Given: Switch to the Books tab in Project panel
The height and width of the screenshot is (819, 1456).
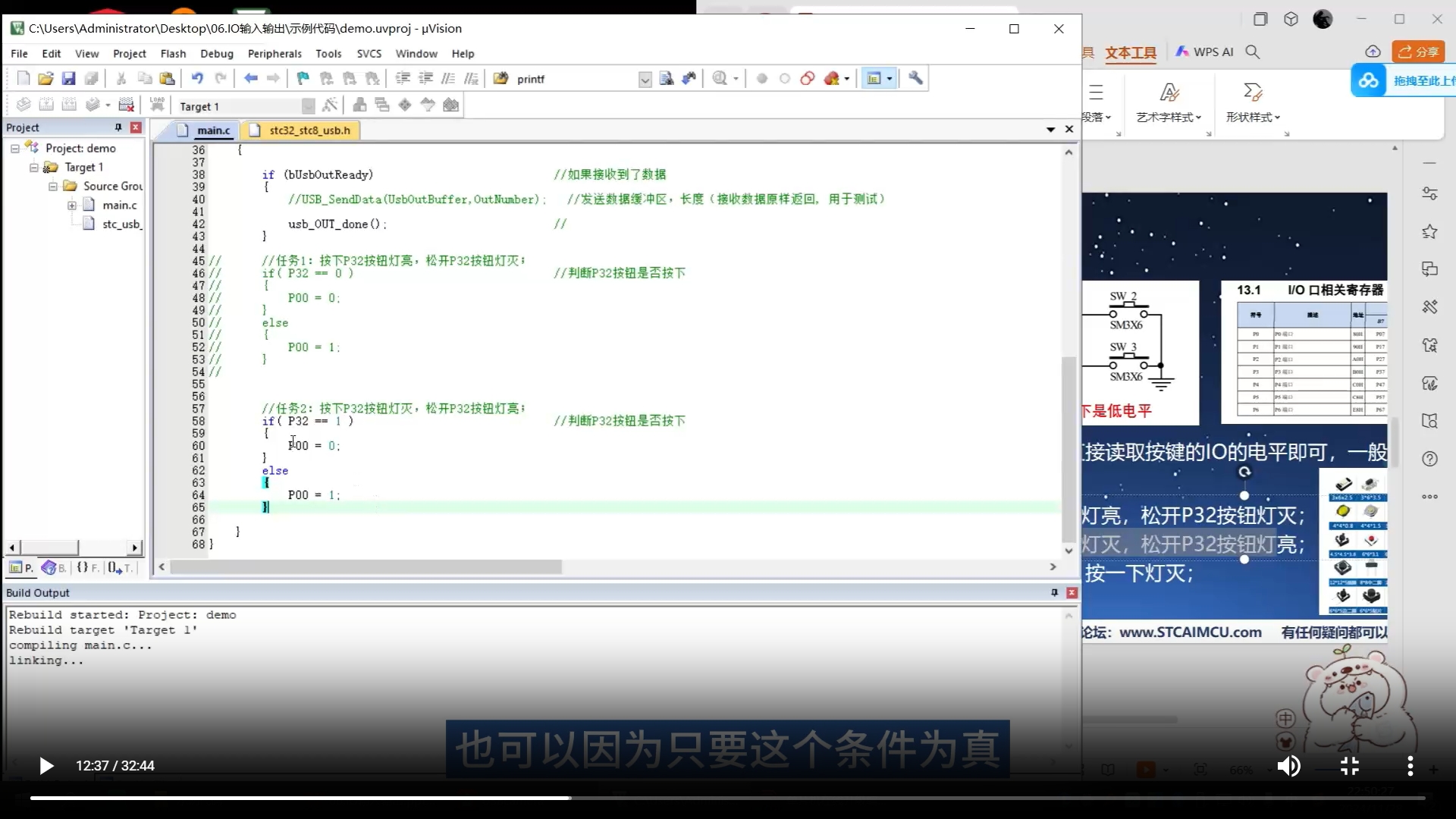Looking at the screenshot, I should tap(54, 567).
